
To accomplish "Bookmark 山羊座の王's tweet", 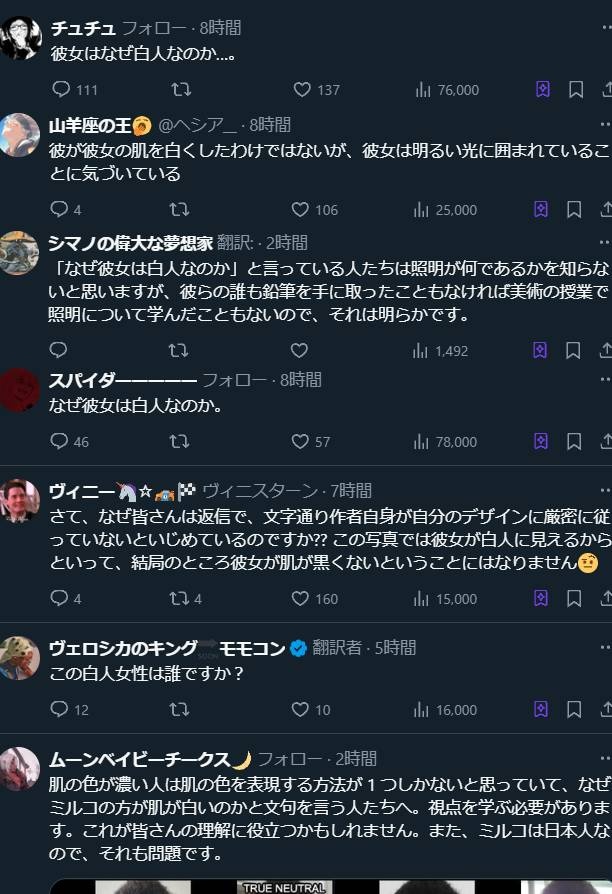I will point(574,209).
